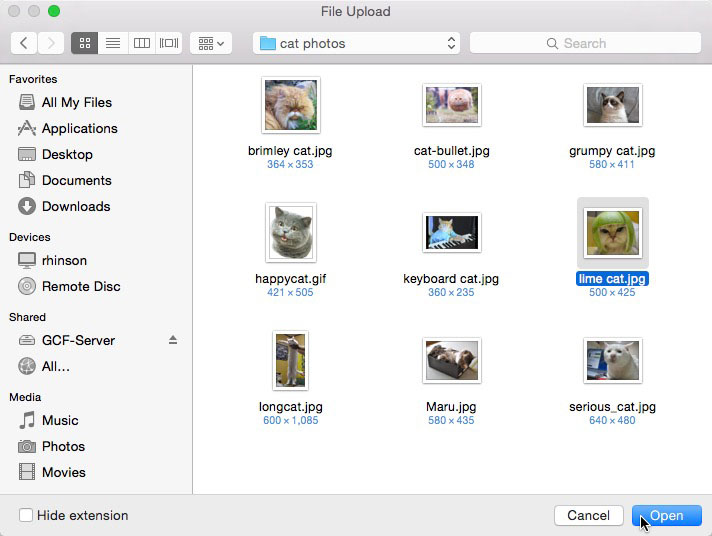
Task: Switch to list view mode
Action: pos(113,43)
